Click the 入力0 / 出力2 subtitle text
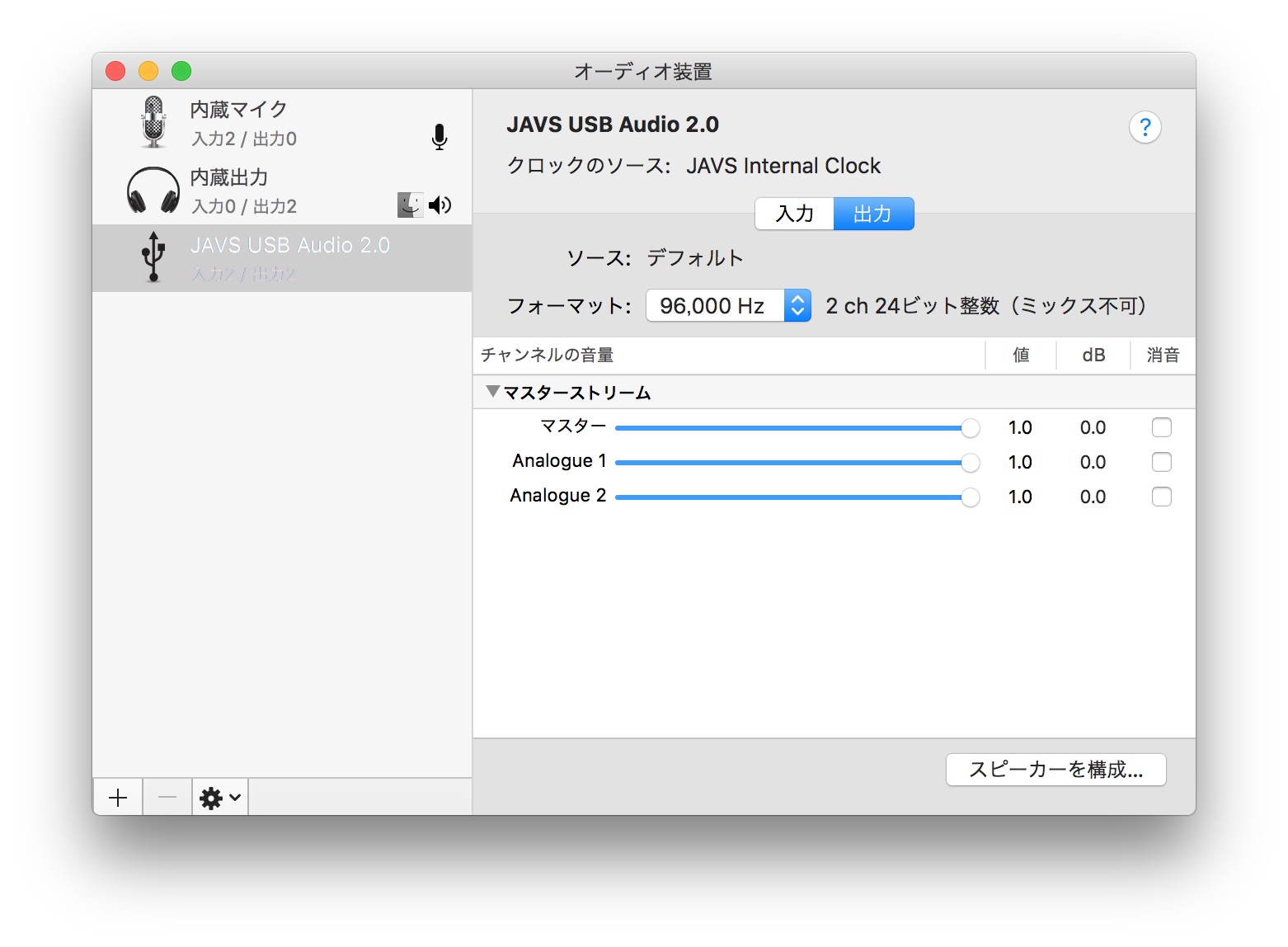Image resolution: width=1288 pixels, height=947 pixels. coord(244,206)
